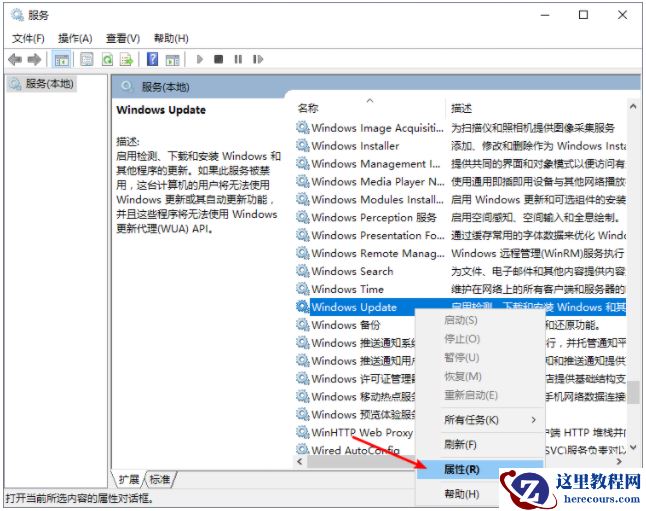Viewport: 646px width, 511px height.
Task: Click gear icon beside Wired AutoConfig
Action: pyautogui.click(x=303, y=449)
